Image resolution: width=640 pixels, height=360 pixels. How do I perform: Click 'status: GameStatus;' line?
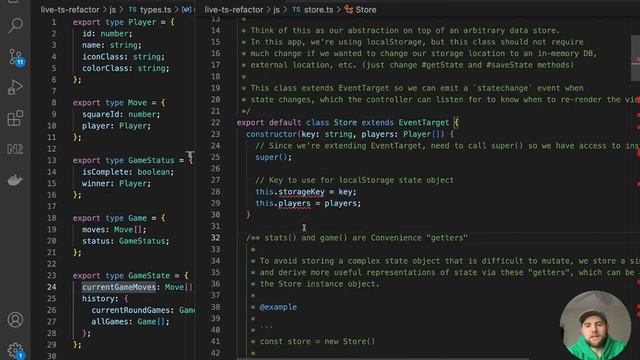point(126,241)
